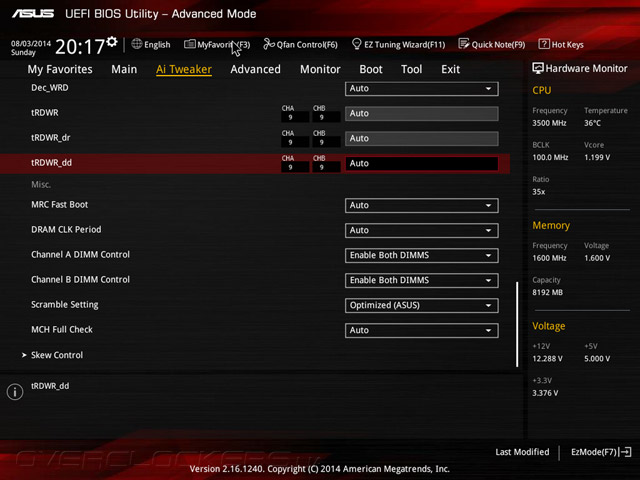Screen dimensions: 640x480
Task: Switch to the Main tab
Action: pyautogui.click(x=124, y=69)
